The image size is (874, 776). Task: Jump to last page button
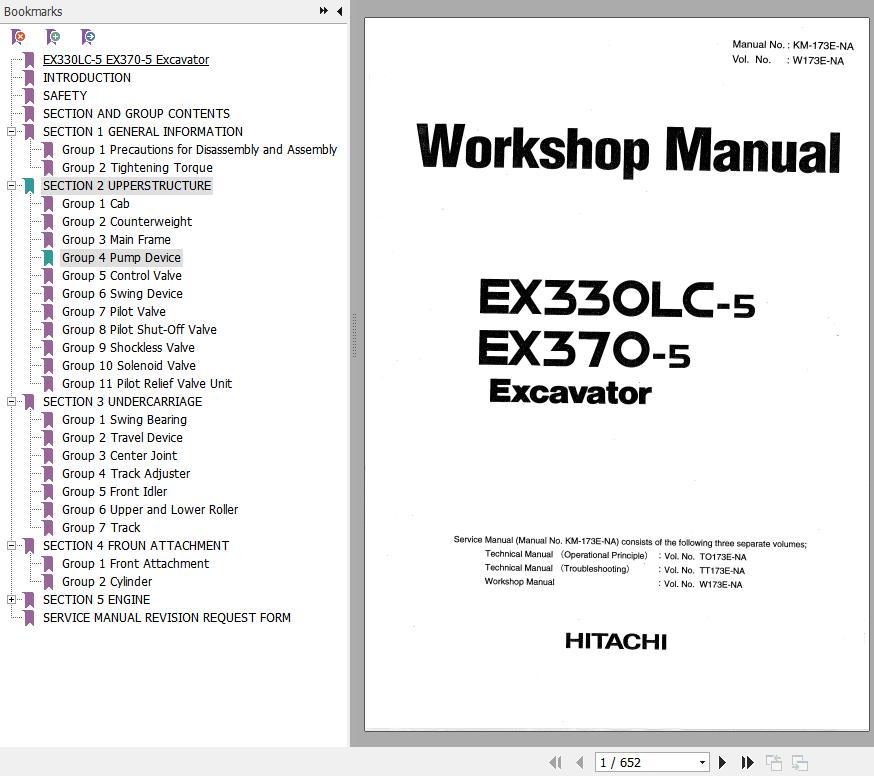click(747, 762)
